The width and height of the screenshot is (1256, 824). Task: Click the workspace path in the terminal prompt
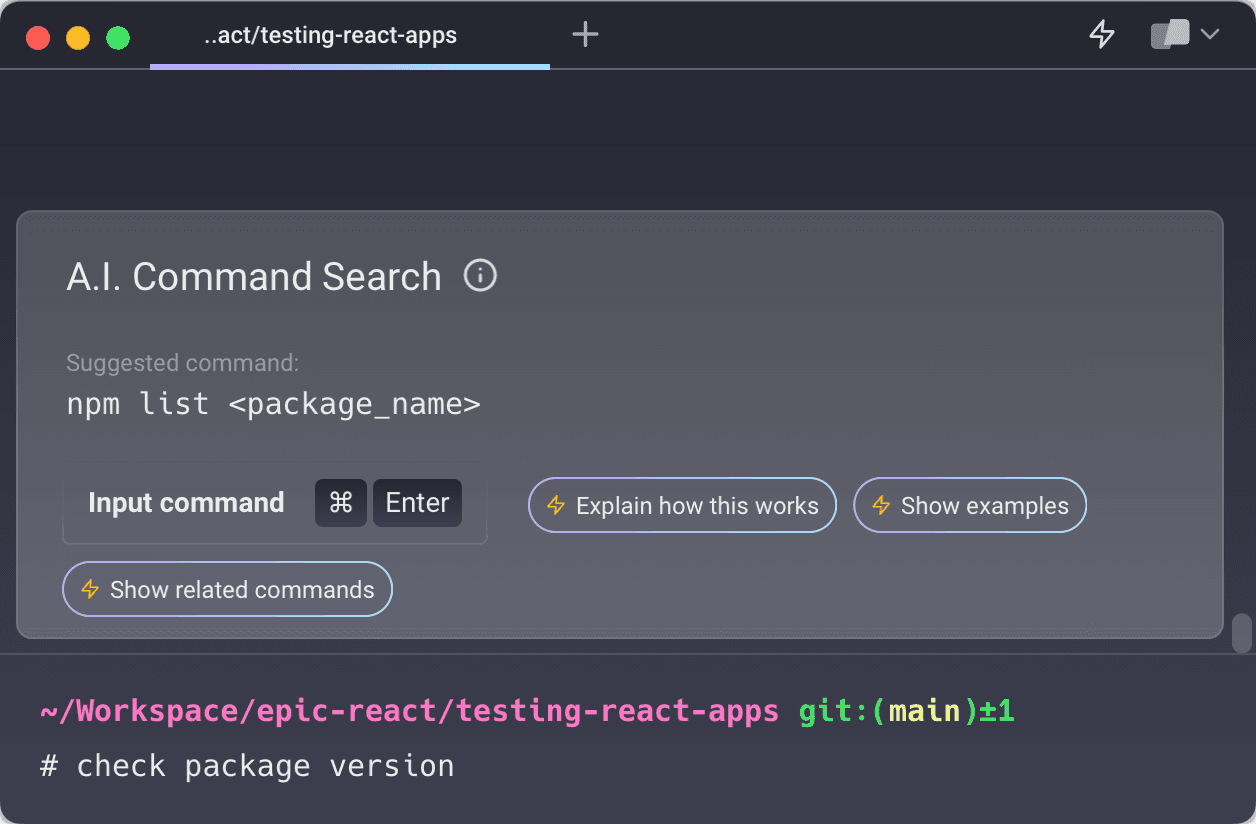click(x=410, y=710)
